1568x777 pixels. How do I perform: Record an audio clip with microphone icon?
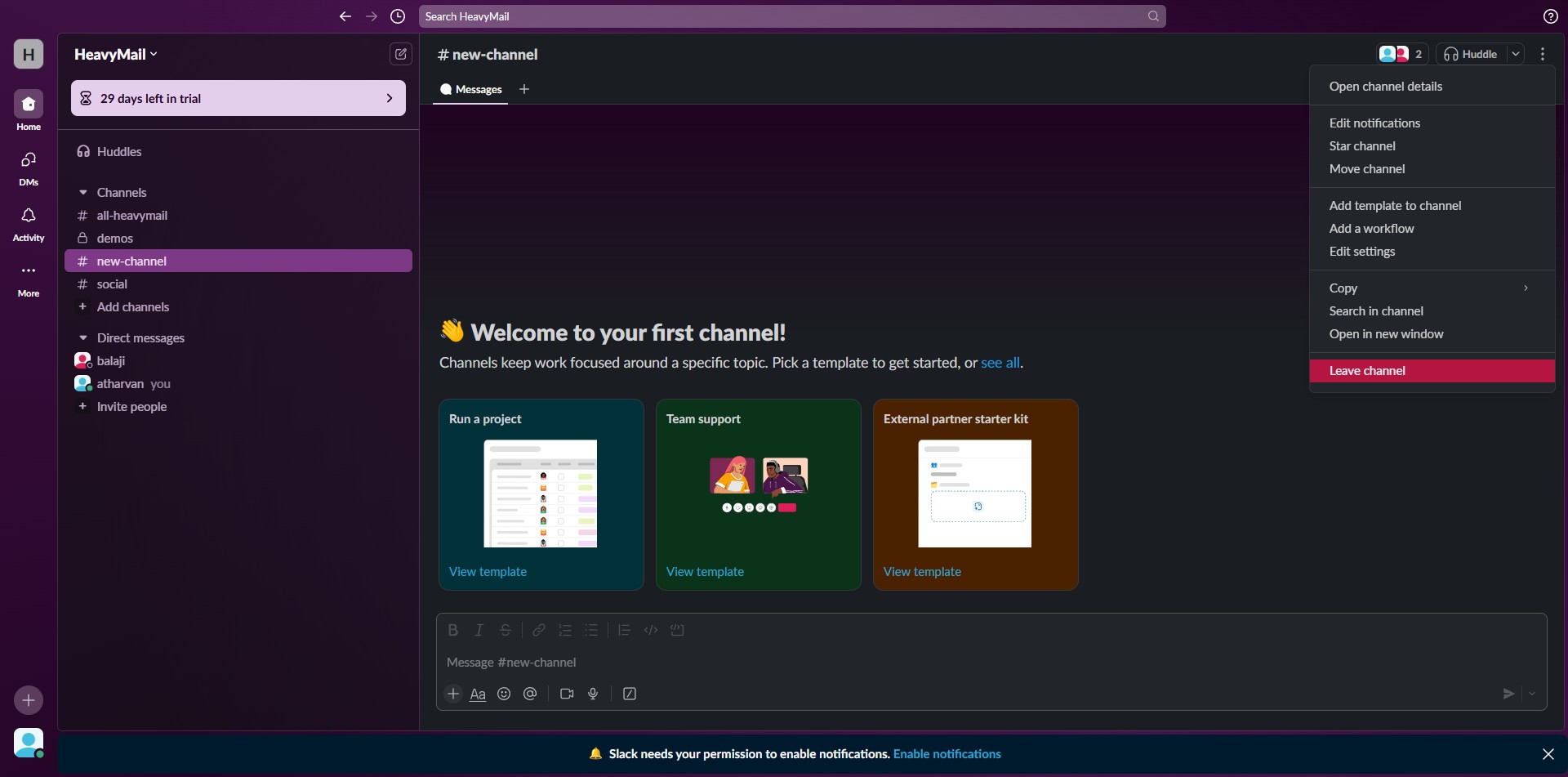593,694
